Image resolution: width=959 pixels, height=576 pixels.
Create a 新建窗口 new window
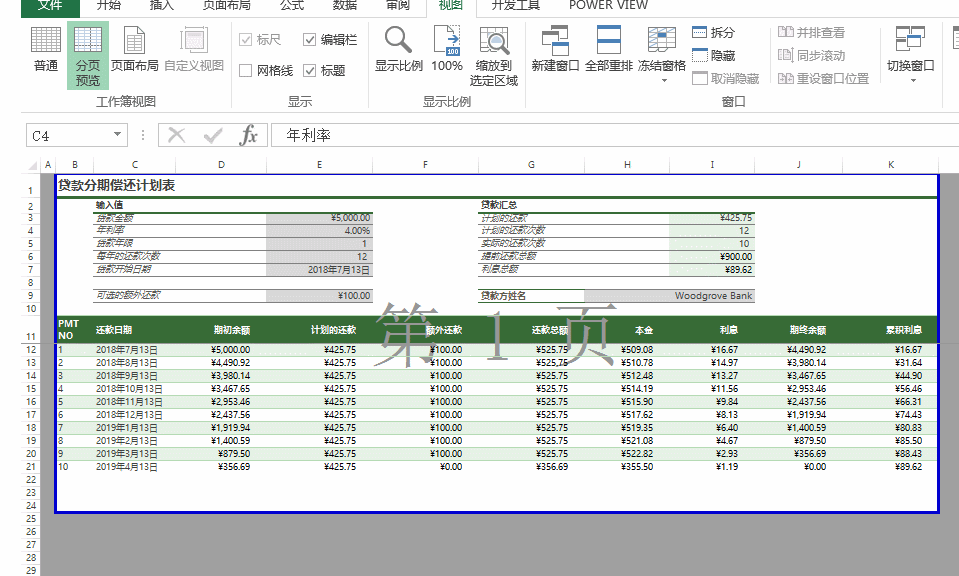[554, 50]
